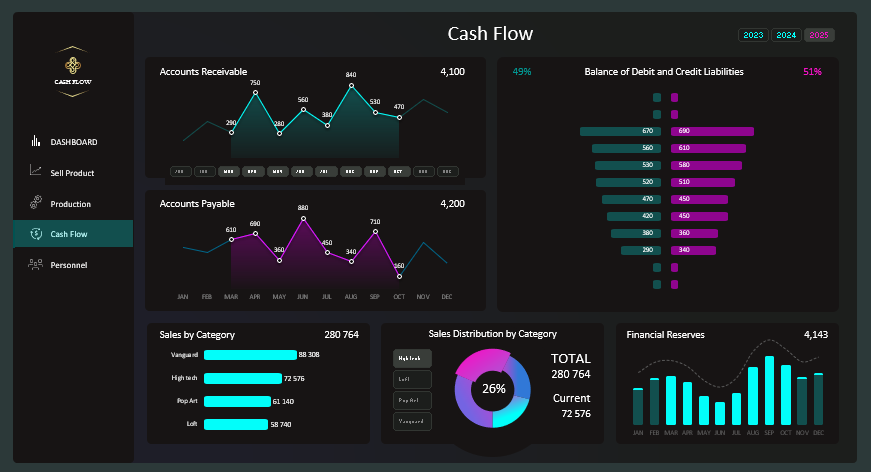Click last month button in slicer row
Viewport: 871px width, 472px height.
pyautogui.click(x=448, y=171)
